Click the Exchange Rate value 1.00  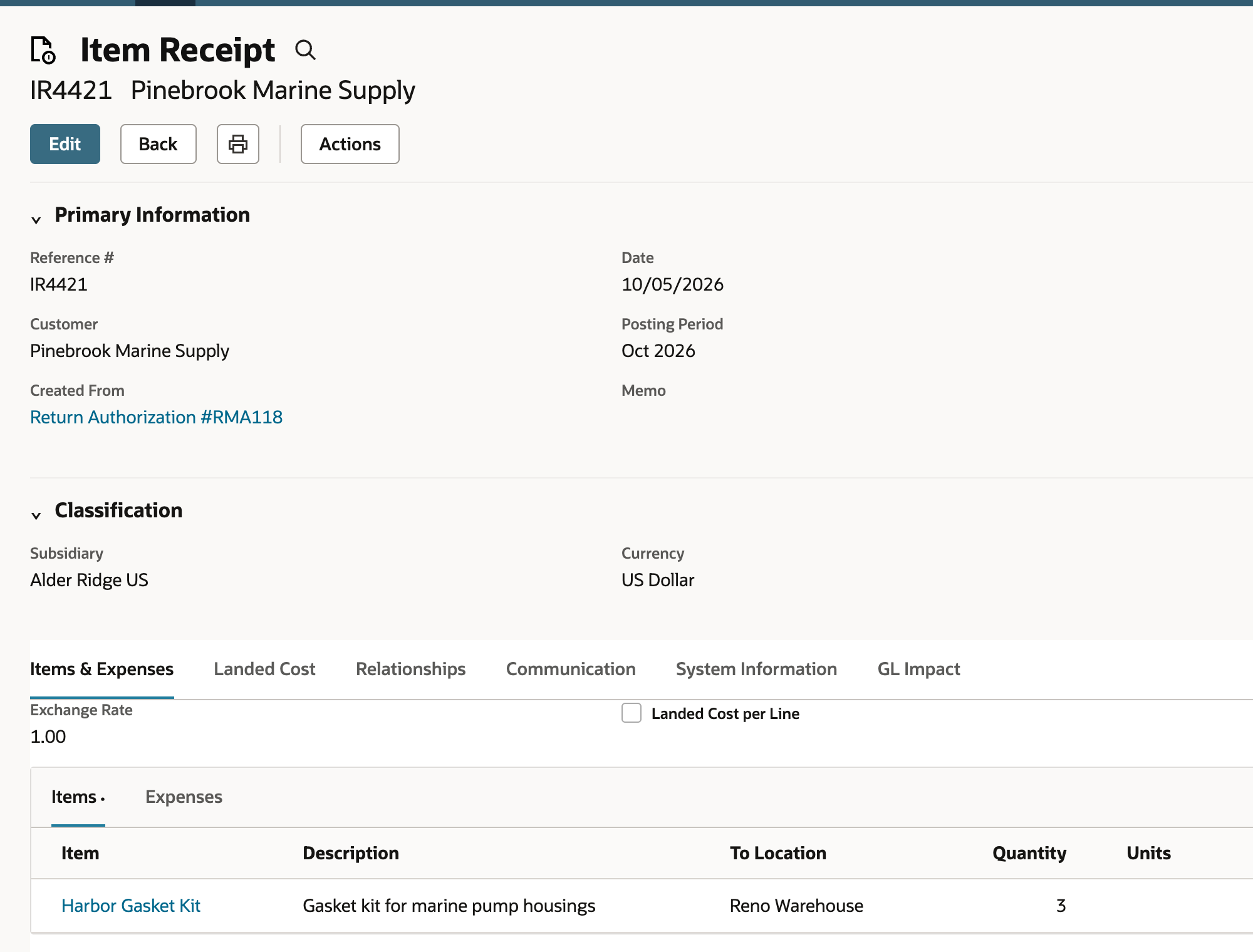48,737
